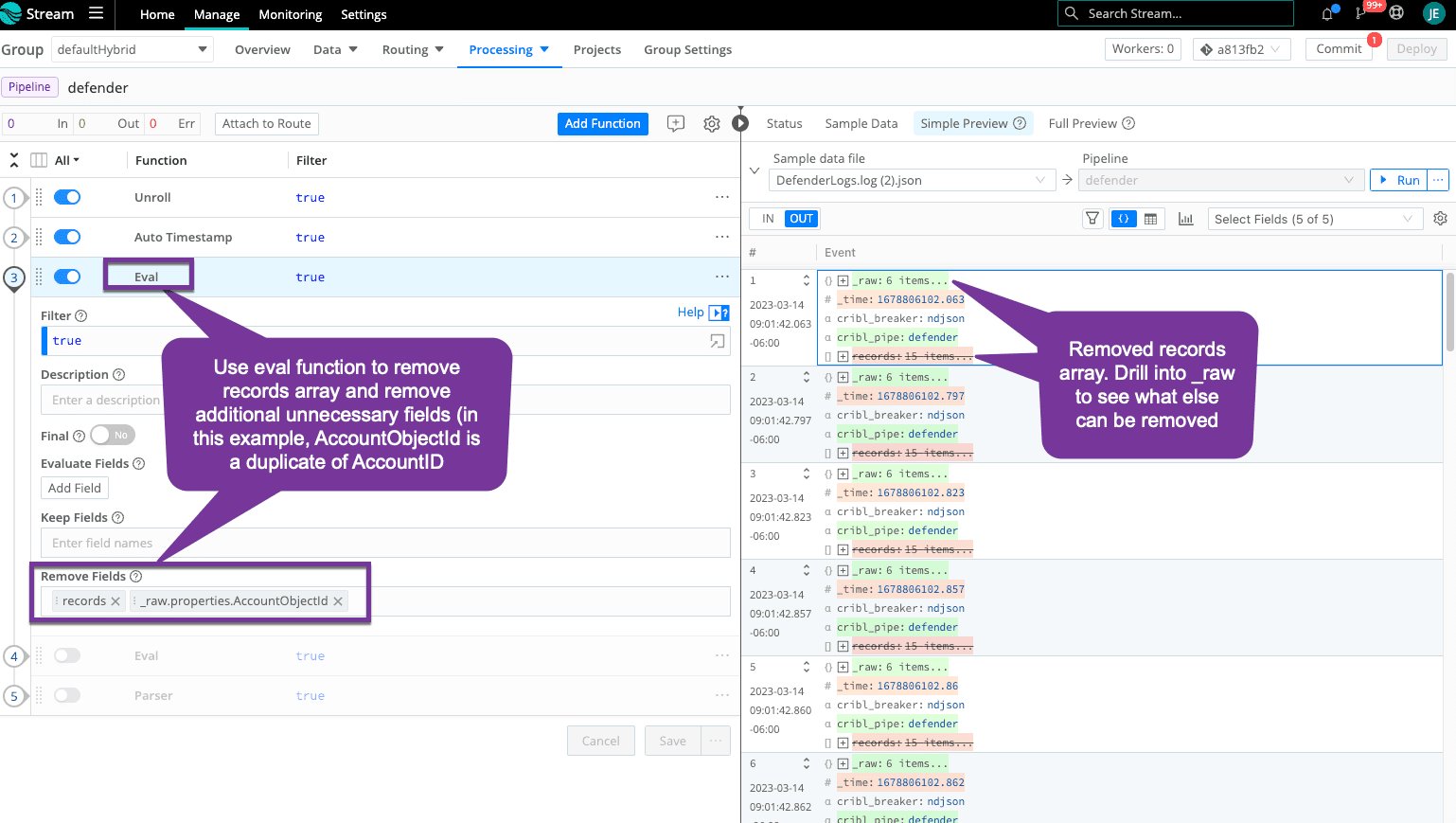Open the defaultHybrid group dropdown
The width and height of the screenshot is (1456, 823).
tap(132, 49)
